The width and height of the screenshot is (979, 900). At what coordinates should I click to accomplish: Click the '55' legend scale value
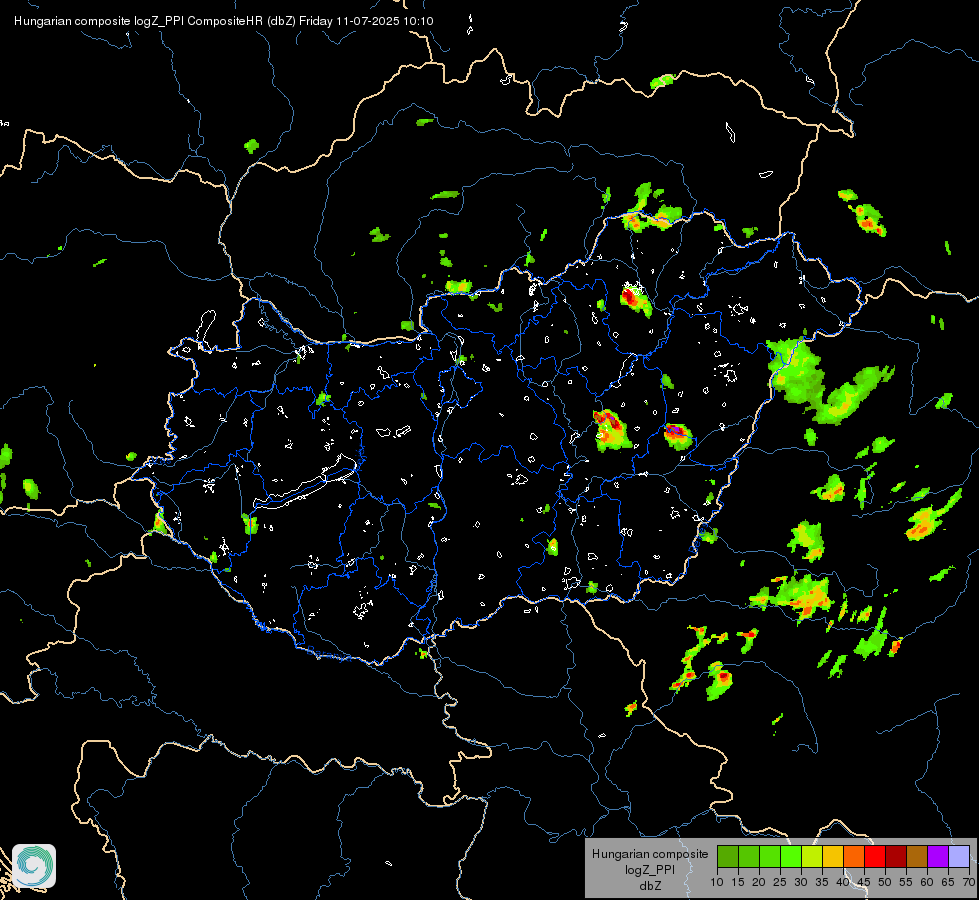906,883
